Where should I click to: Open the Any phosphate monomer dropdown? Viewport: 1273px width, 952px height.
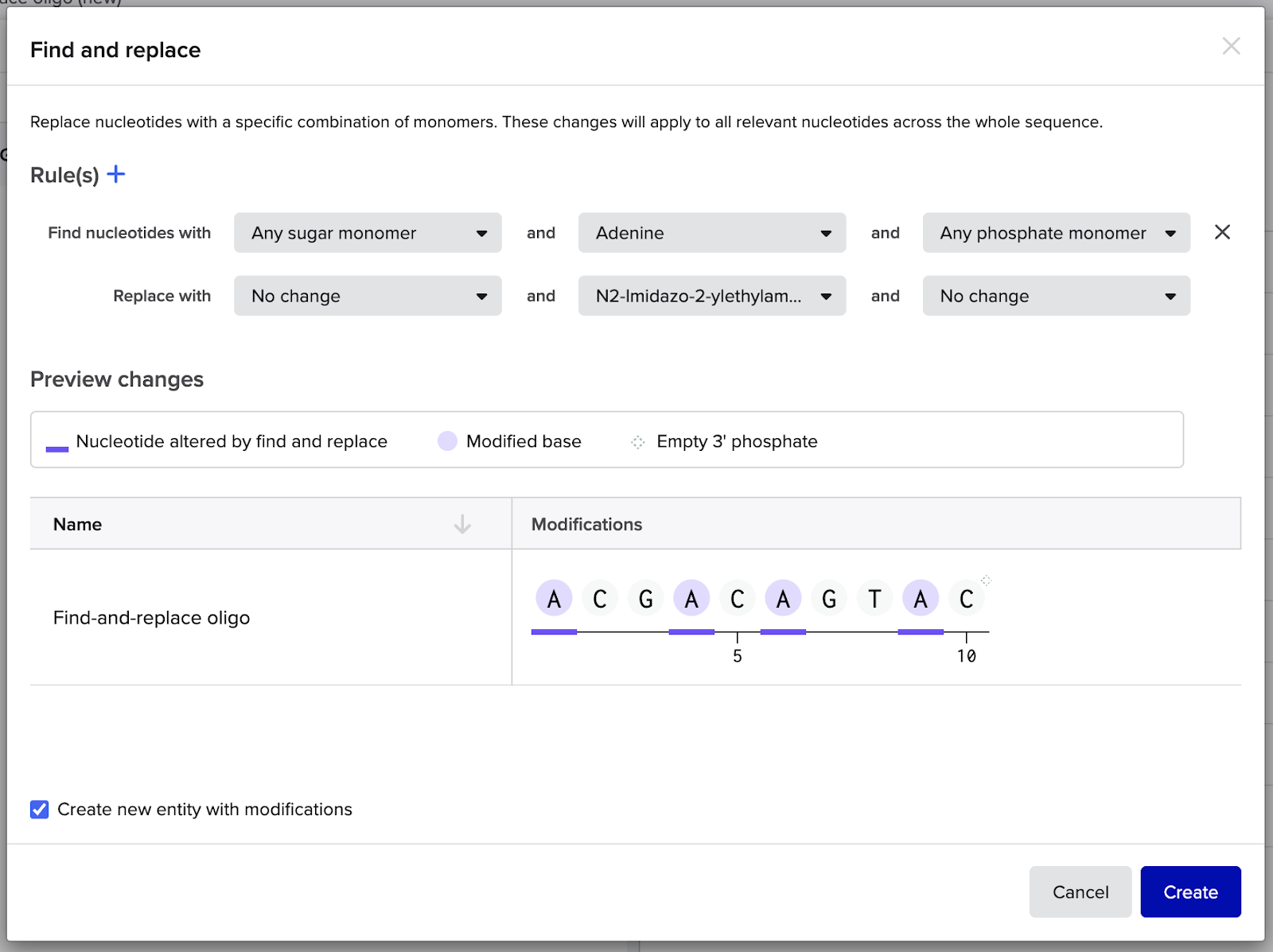[1057, 232]
